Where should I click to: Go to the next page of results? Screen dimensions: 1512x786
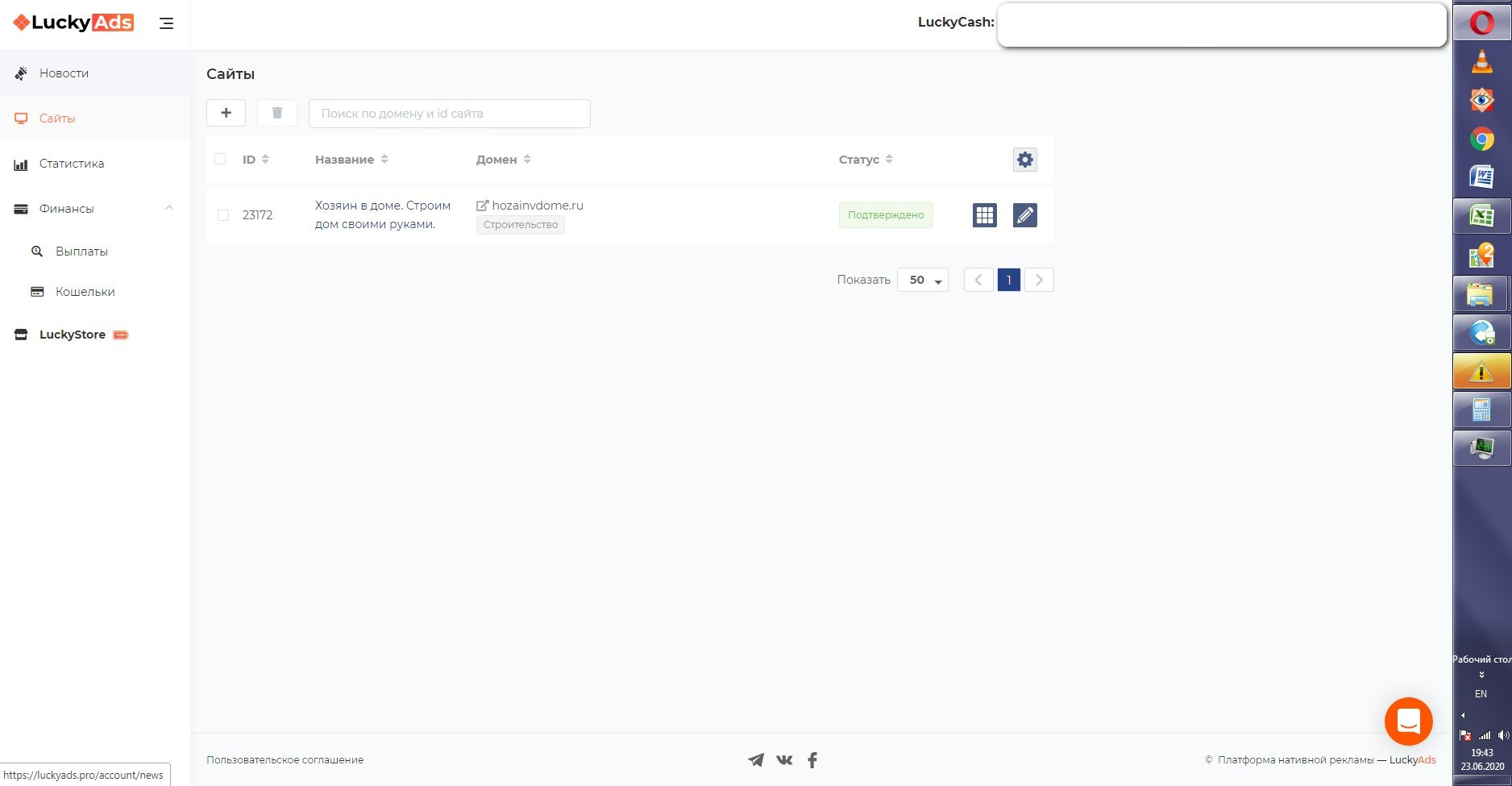click(x=1039, y=280)
